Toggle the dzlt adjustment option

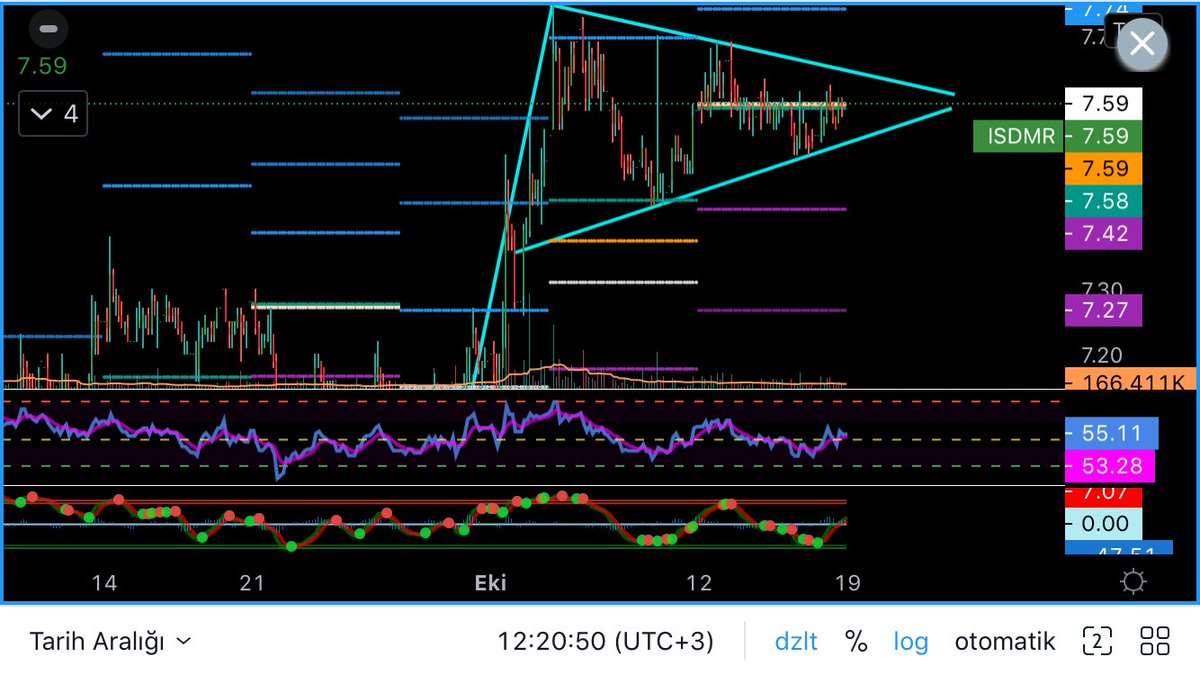pos(796,641)
